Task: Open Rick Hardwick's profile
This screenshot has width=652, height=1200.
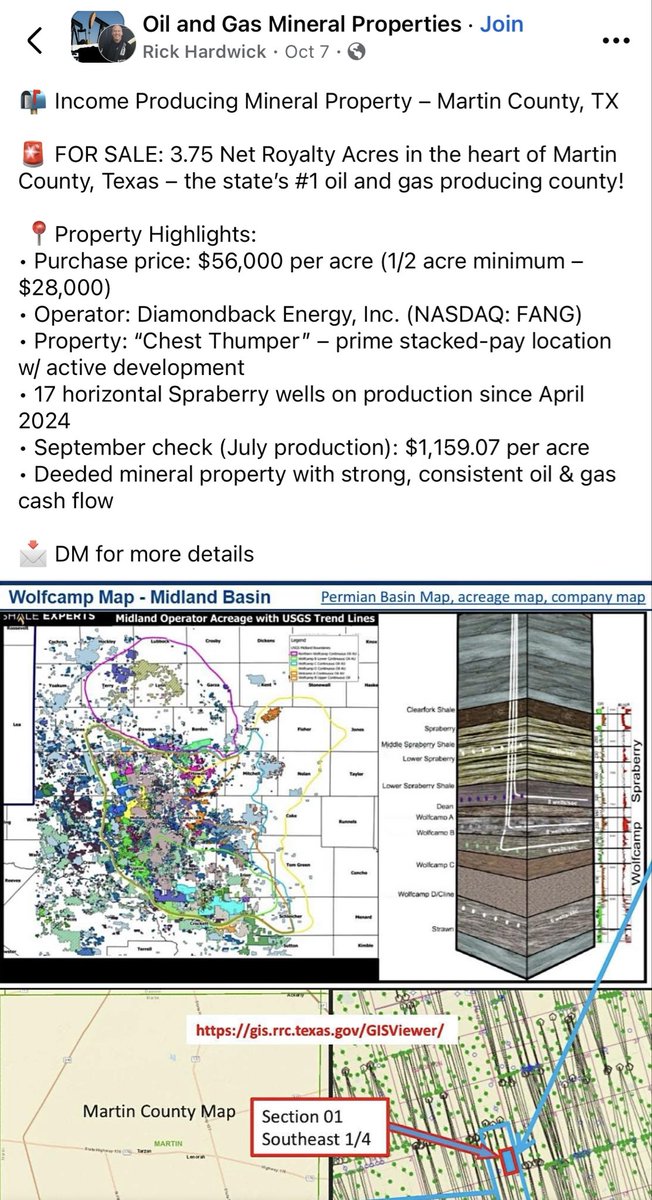Action: pos(205,51)
